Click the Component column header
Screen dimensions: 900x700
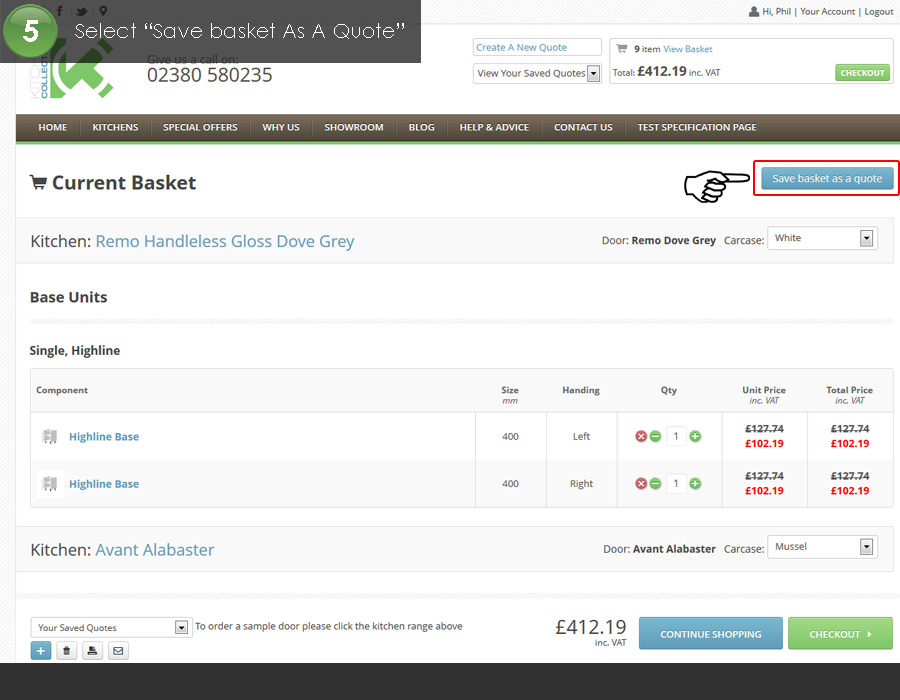tap(62, 390)
